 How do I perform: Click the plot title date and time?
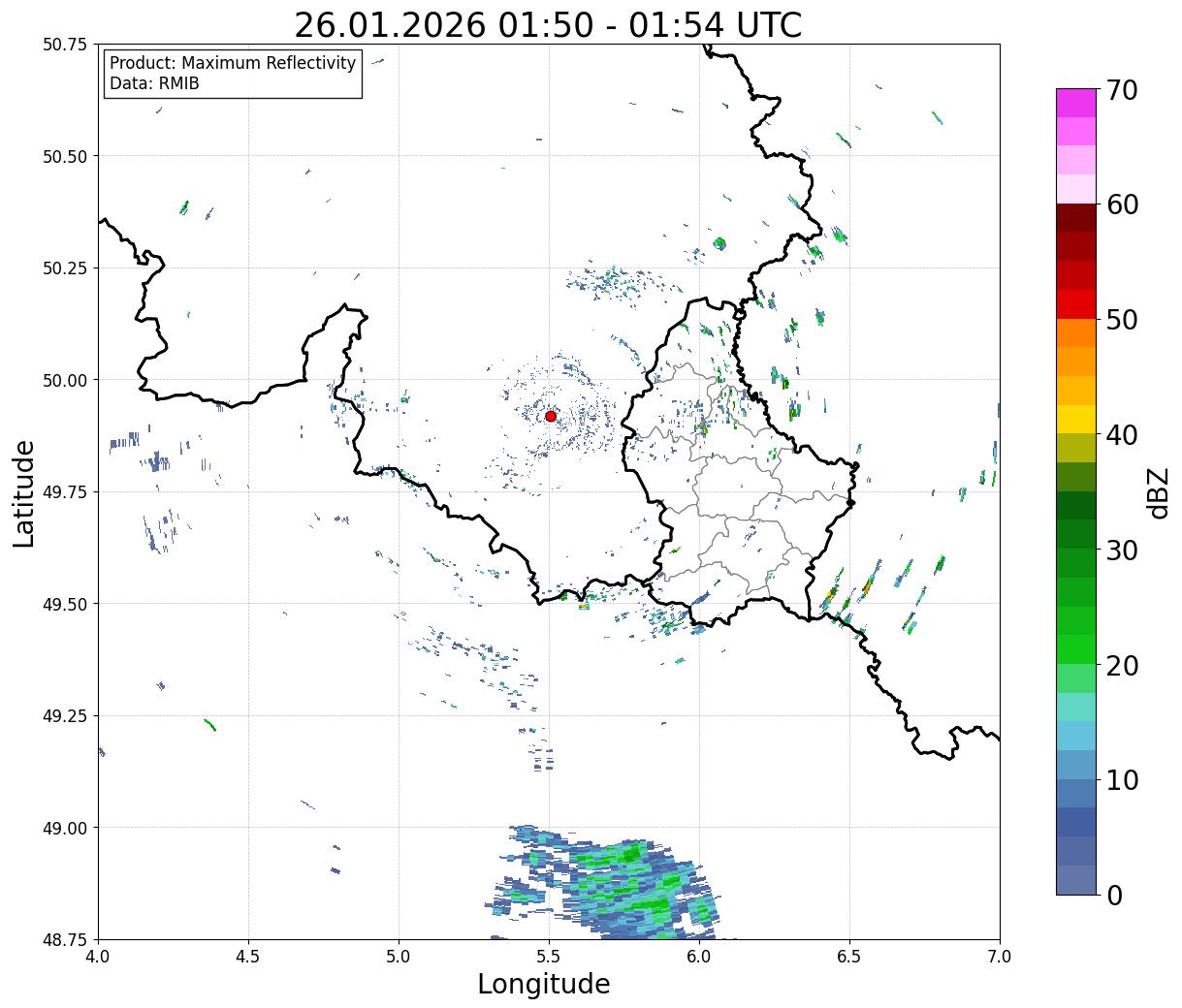[548, 25]
